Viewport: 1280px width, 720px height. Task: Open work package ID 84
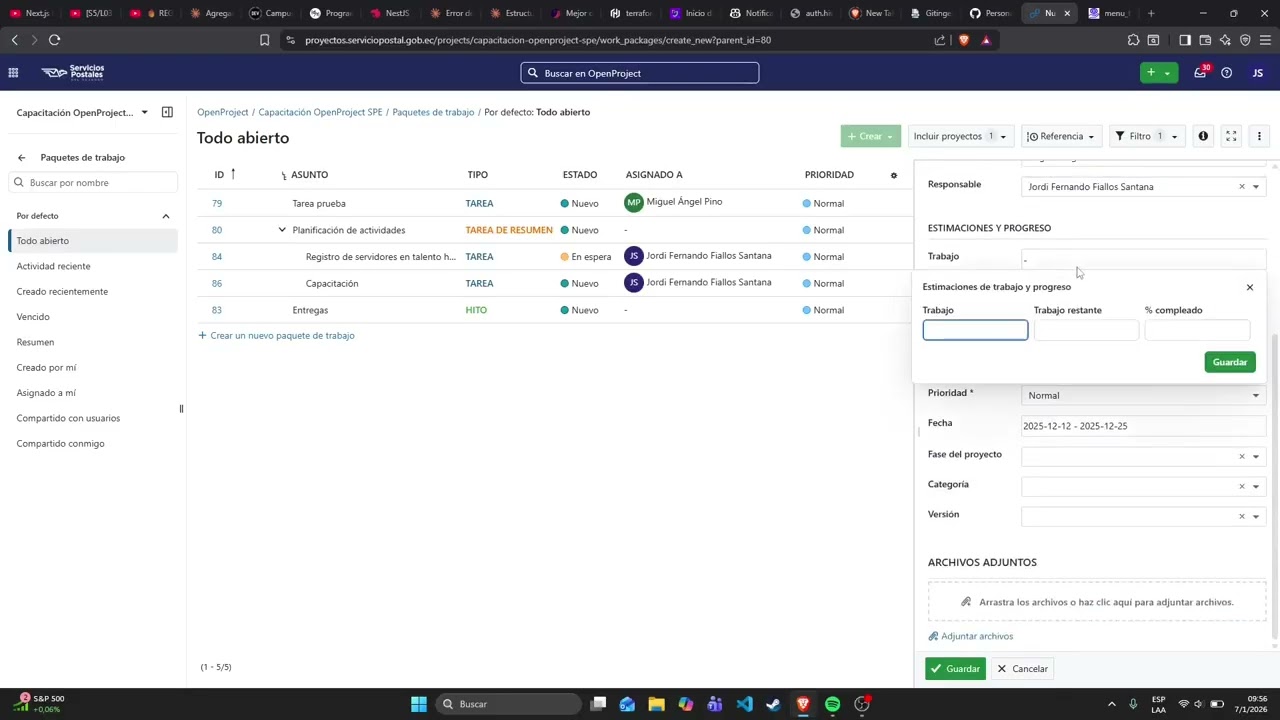(x=217, y=257)
